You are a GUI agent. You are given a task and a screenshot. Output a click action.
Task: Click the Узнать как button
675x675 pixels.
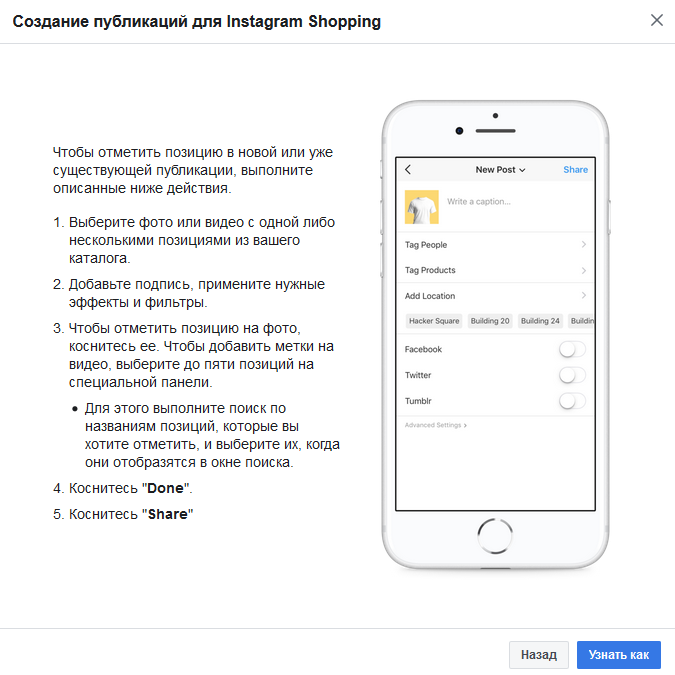tap(619, 655)
